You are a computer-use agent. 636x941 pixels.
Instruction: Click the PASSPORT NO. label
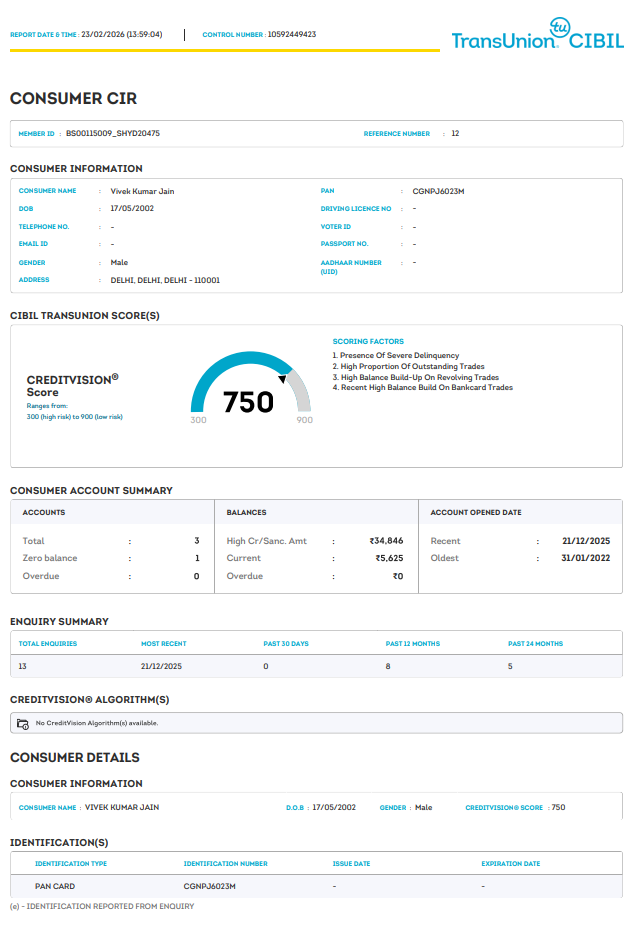click(344, 244)
